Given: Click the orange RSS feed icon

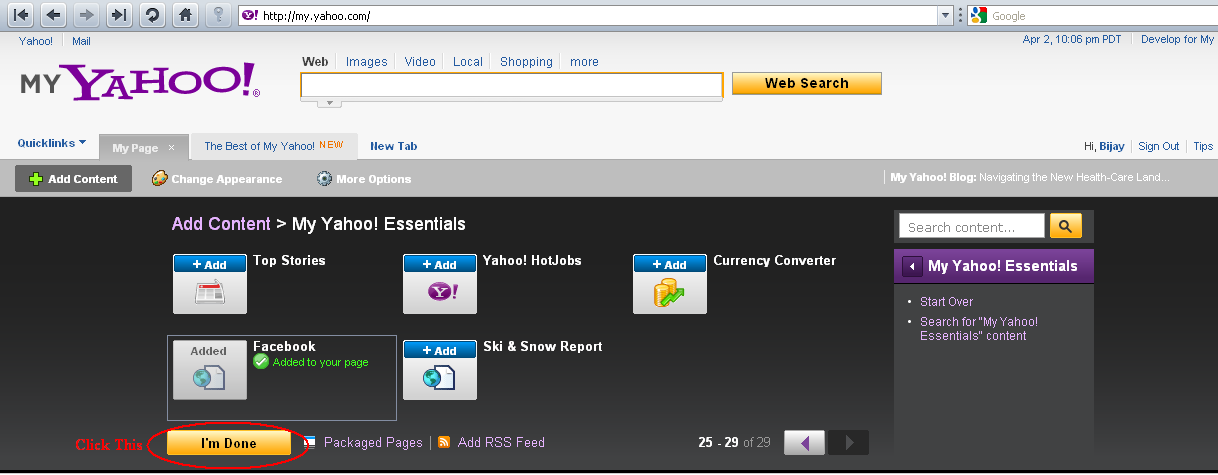Looking at the screenshot, I should coord(444,442).
